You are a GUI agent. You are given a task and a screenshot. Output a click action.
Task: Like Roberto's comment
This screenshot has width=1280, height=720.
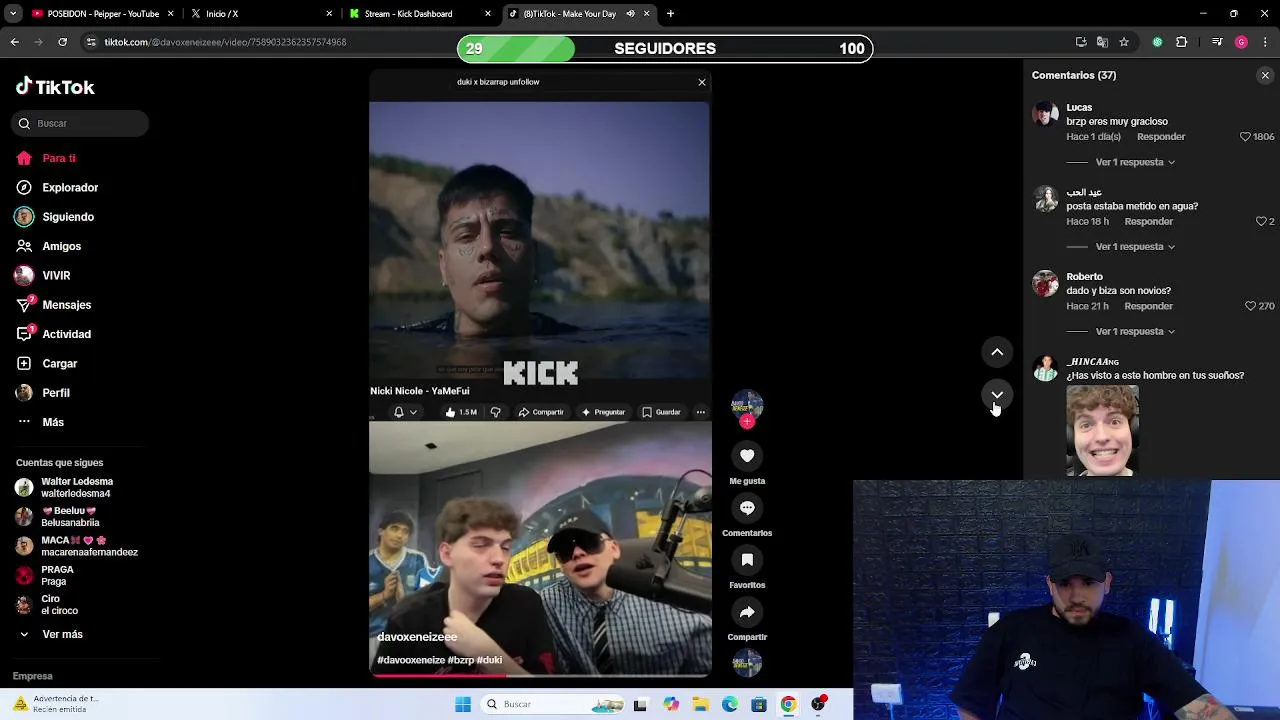1250,306
